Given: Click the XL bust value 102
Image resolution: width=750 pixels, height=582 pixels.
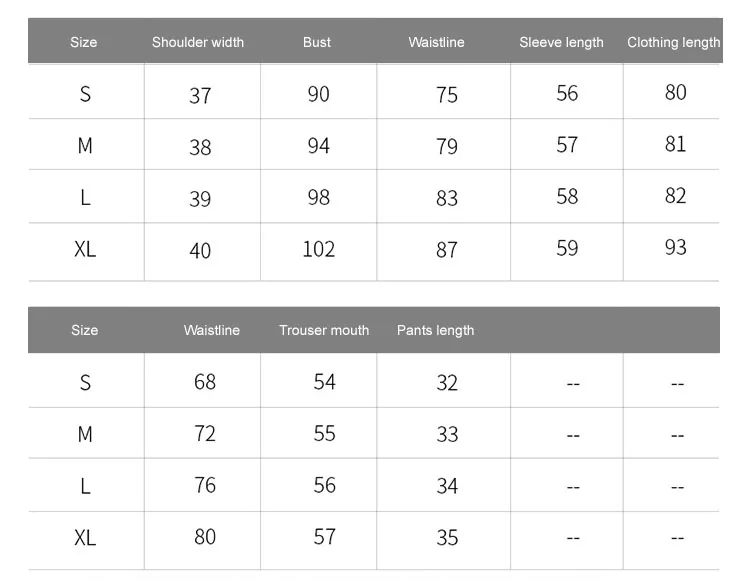Looking at the screenshot, I should pyautogui.click(x=319, y=248).
